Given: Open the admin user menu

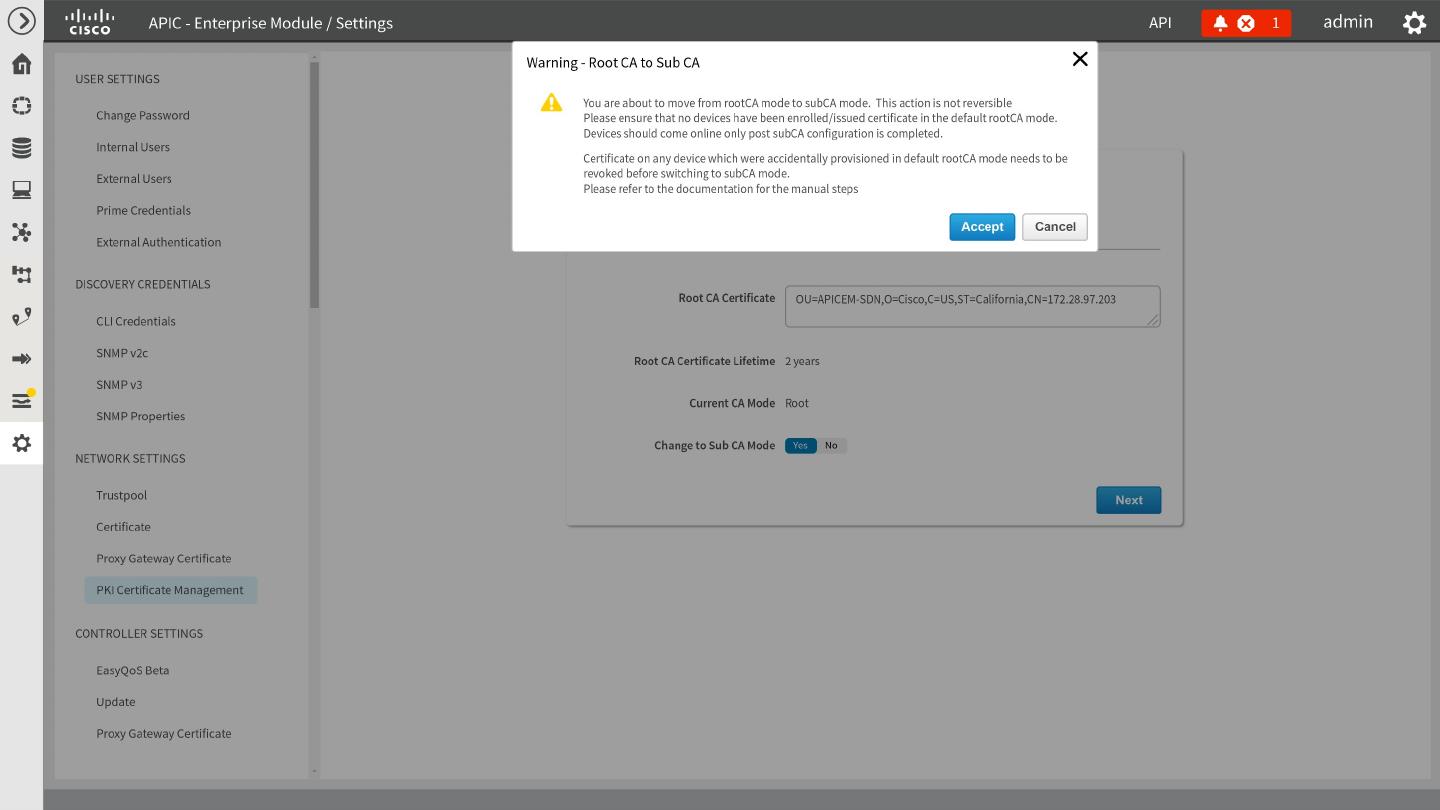Looking at the screenshot, I should tap(1348, 22).
